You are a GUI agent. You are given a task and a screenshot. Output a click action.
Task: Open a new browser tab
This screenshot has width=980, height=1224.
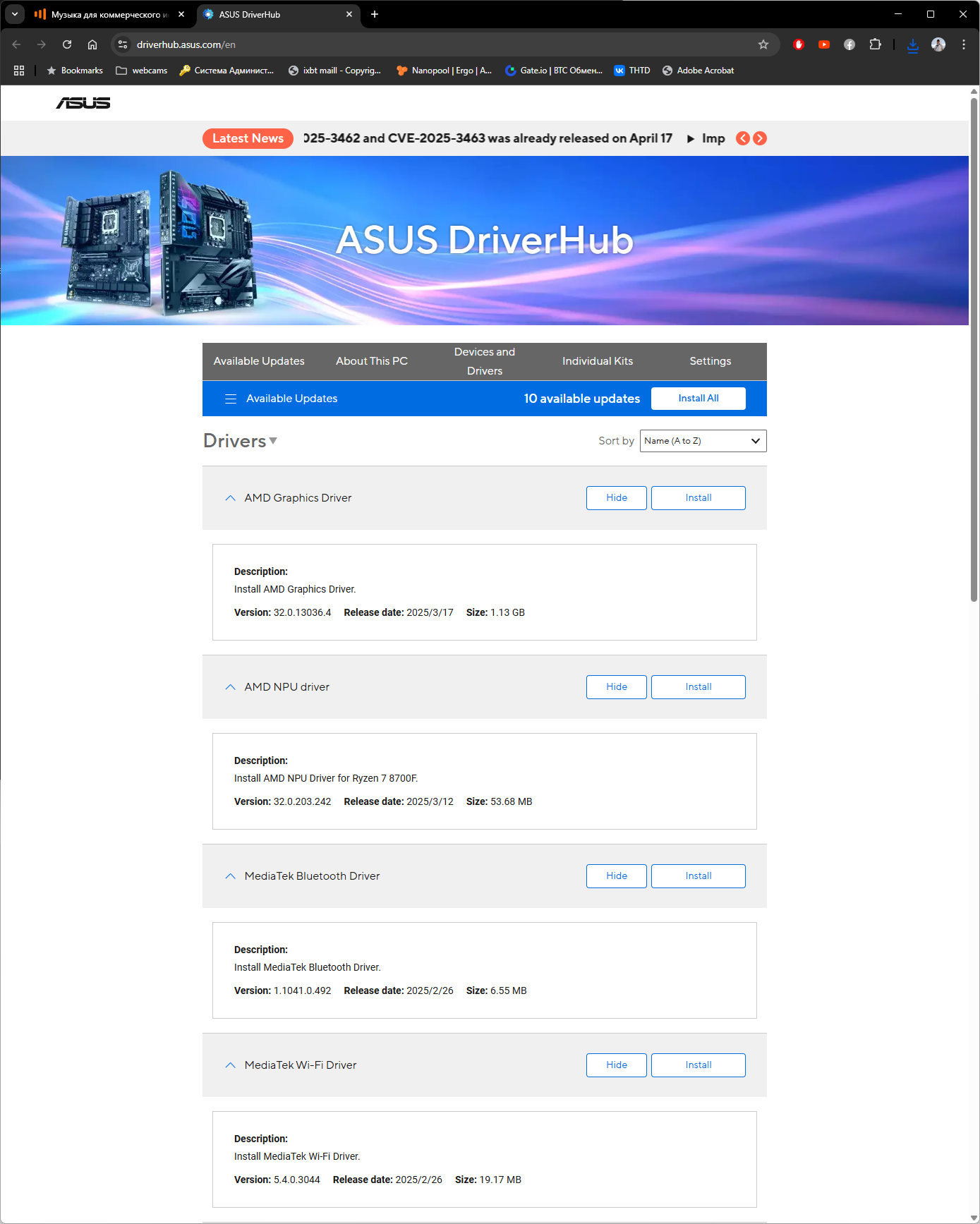tap(375, 14)
